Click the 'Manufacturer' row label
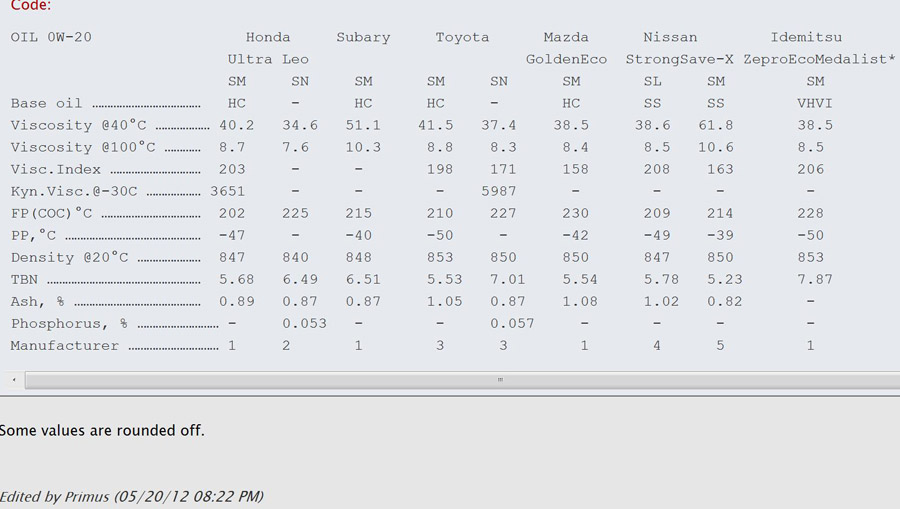 [x=65, y=345]
